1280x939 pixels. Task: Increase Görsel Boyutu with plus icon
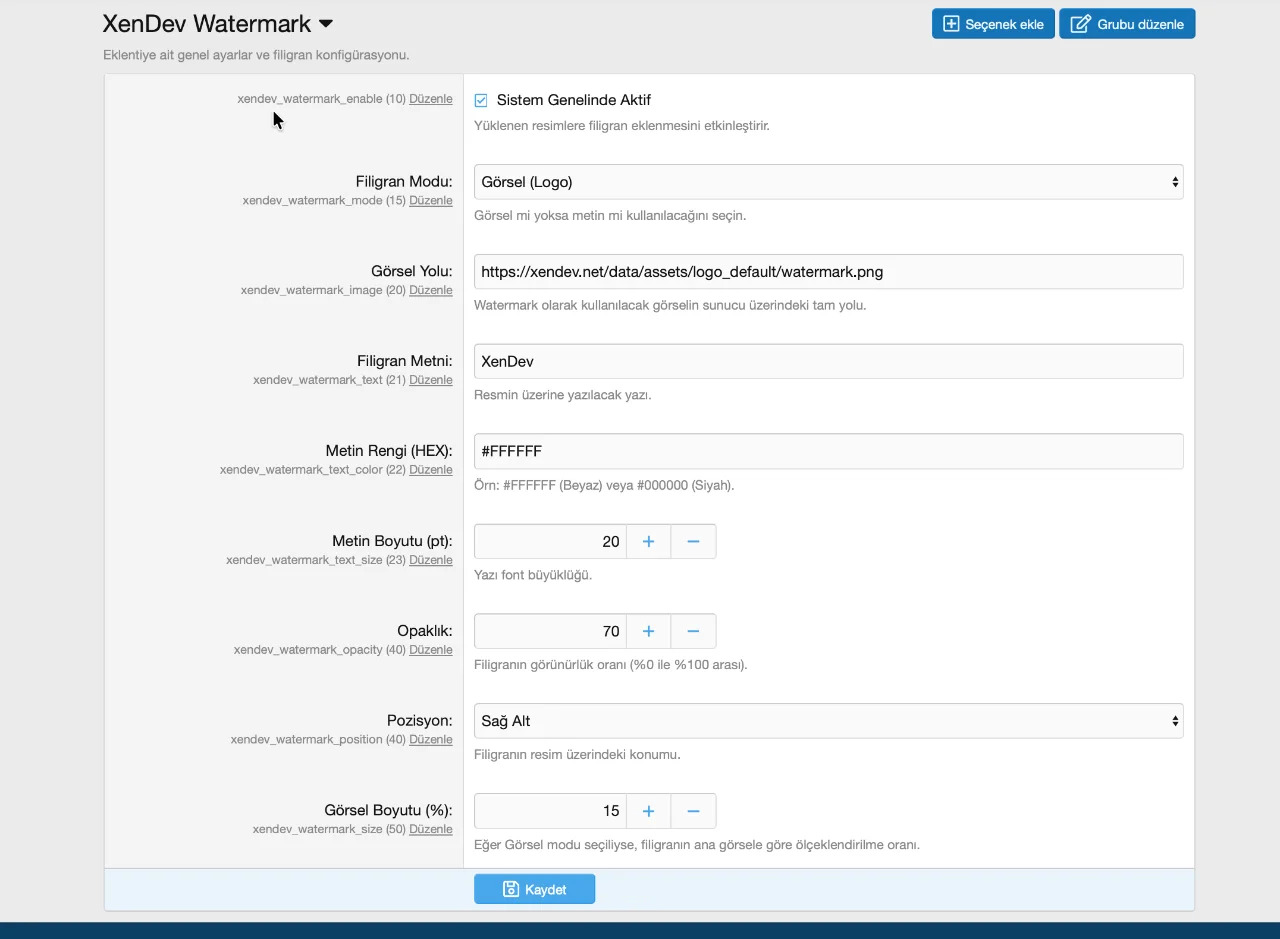pyautogui.click(x=648, y=811)
